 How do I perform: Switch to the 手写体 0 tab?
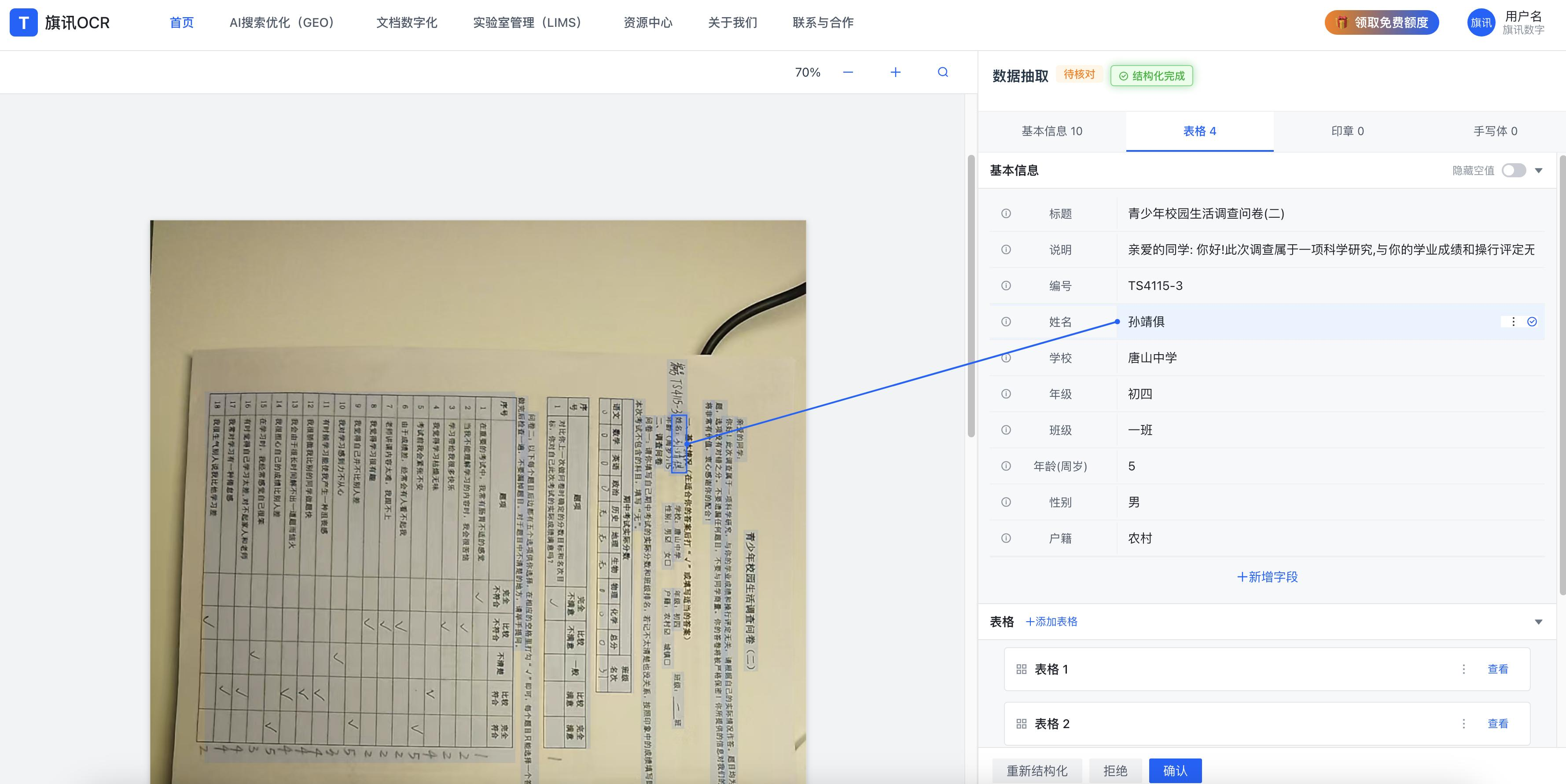(1495, 131)
